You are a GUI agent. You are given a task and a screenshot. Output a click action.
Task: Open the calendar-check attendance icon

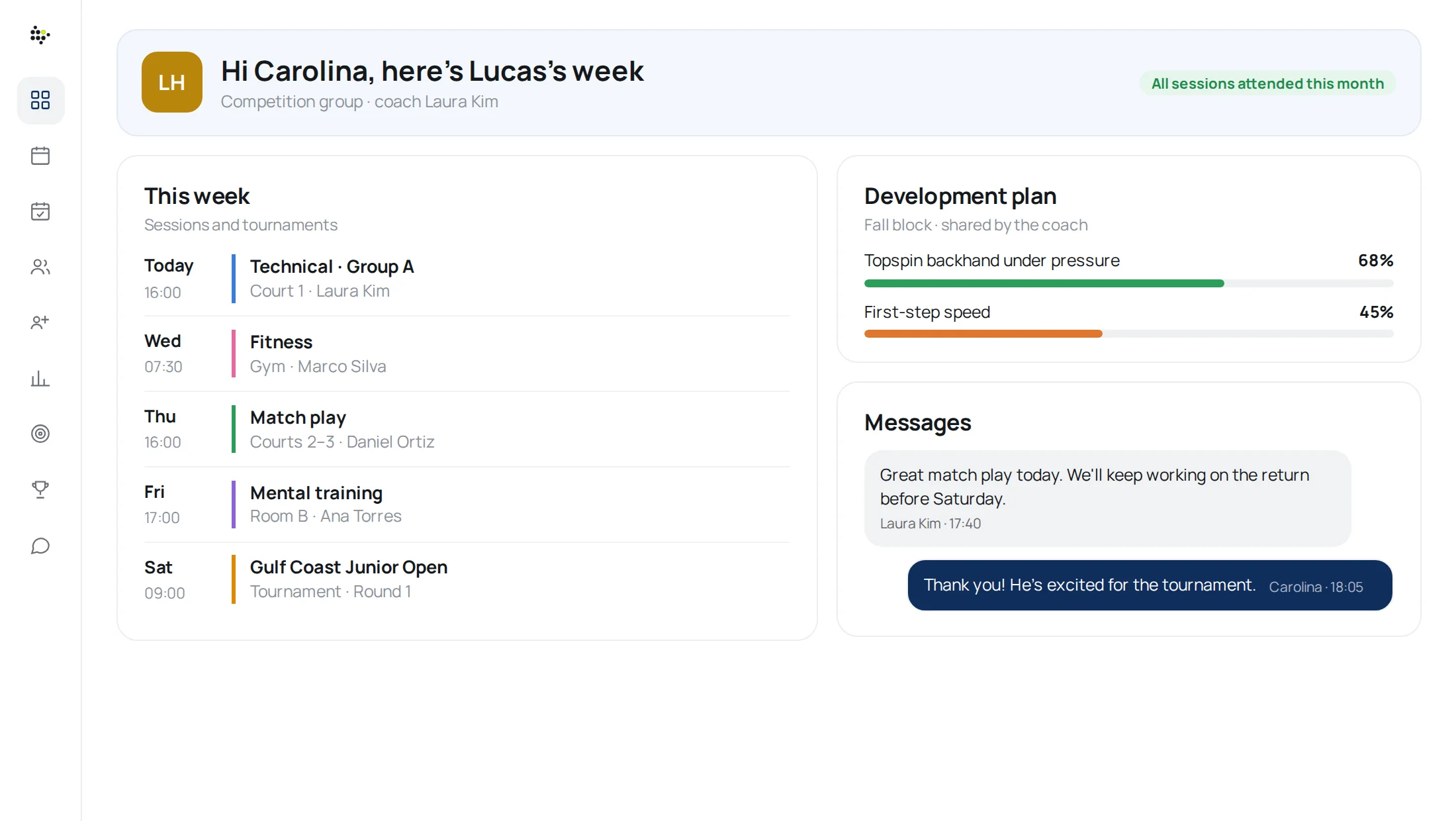pos(40,212)
